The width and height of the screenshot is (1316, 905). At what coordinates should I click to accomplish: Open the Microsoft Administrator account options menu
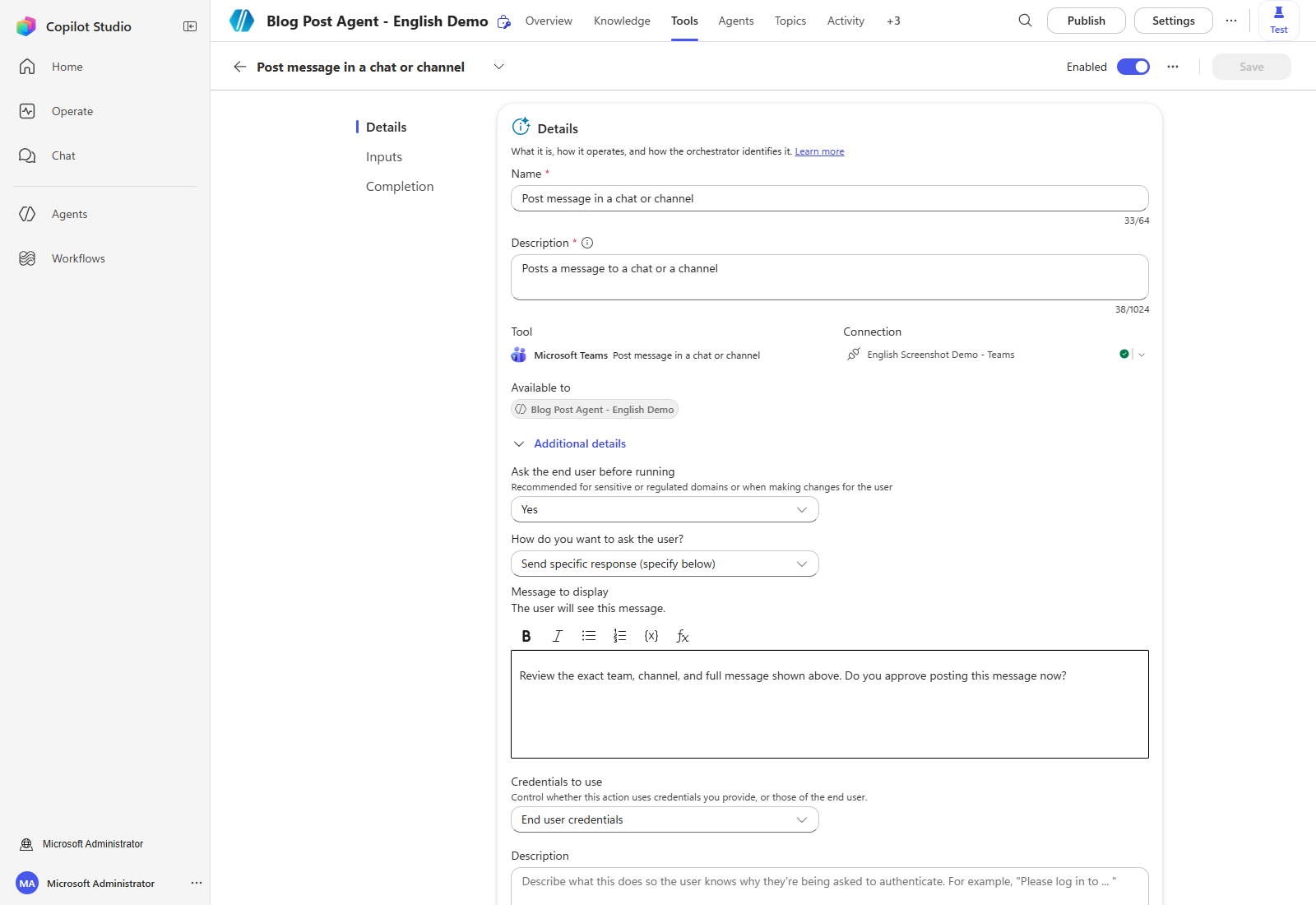(197, 883)
